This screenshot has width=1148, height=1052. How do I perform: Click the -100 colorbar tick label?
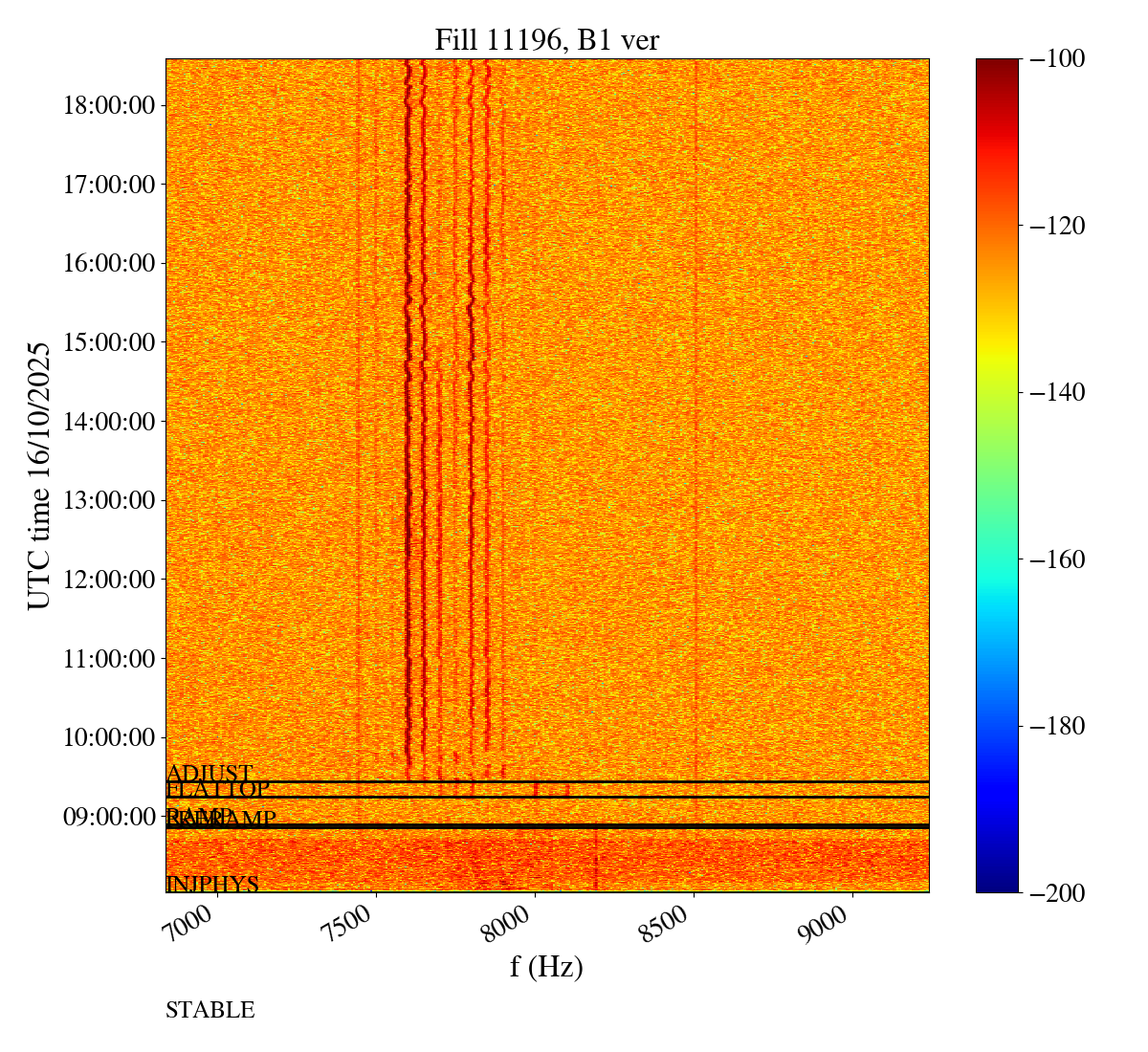1058,59
